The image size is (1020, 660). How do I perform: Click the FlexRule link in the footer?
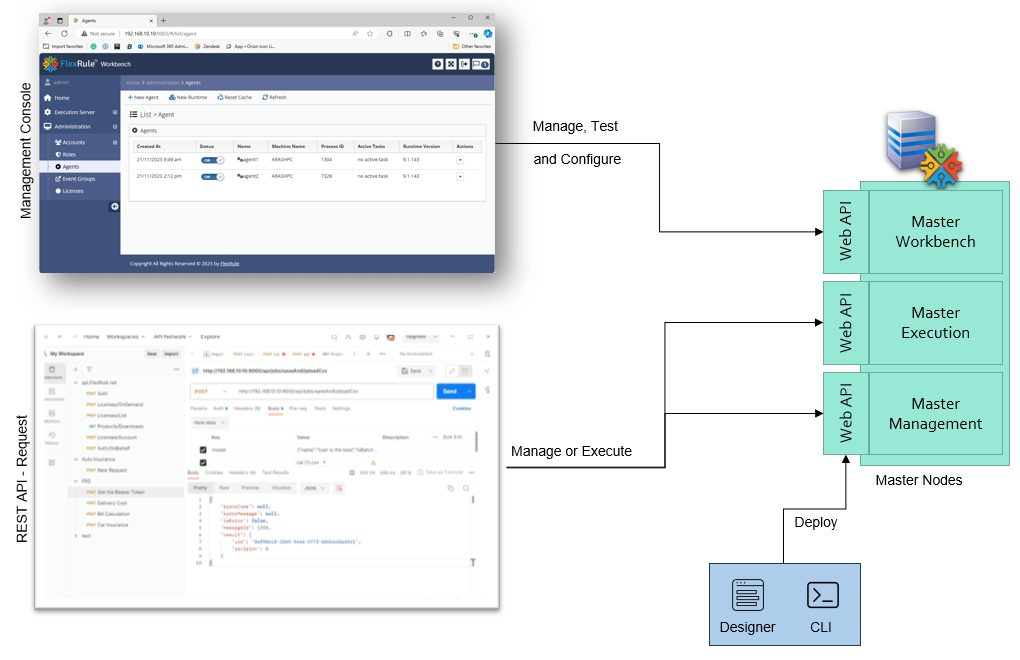(x=230, y=264)
